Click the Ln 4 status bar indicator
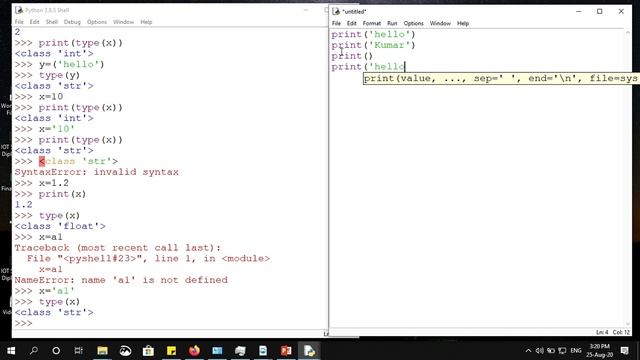Viewport: 640px width, 360px height. [x=602, y=332]
